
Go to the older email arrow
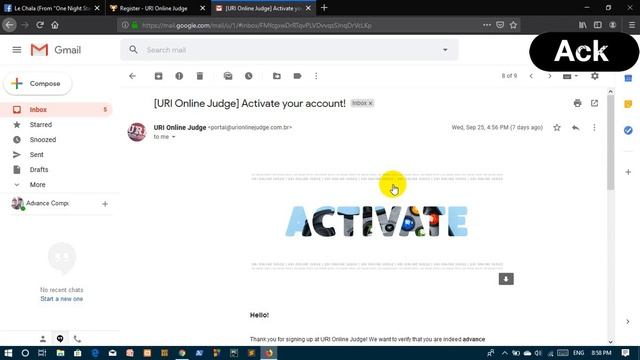pos(550,76)
